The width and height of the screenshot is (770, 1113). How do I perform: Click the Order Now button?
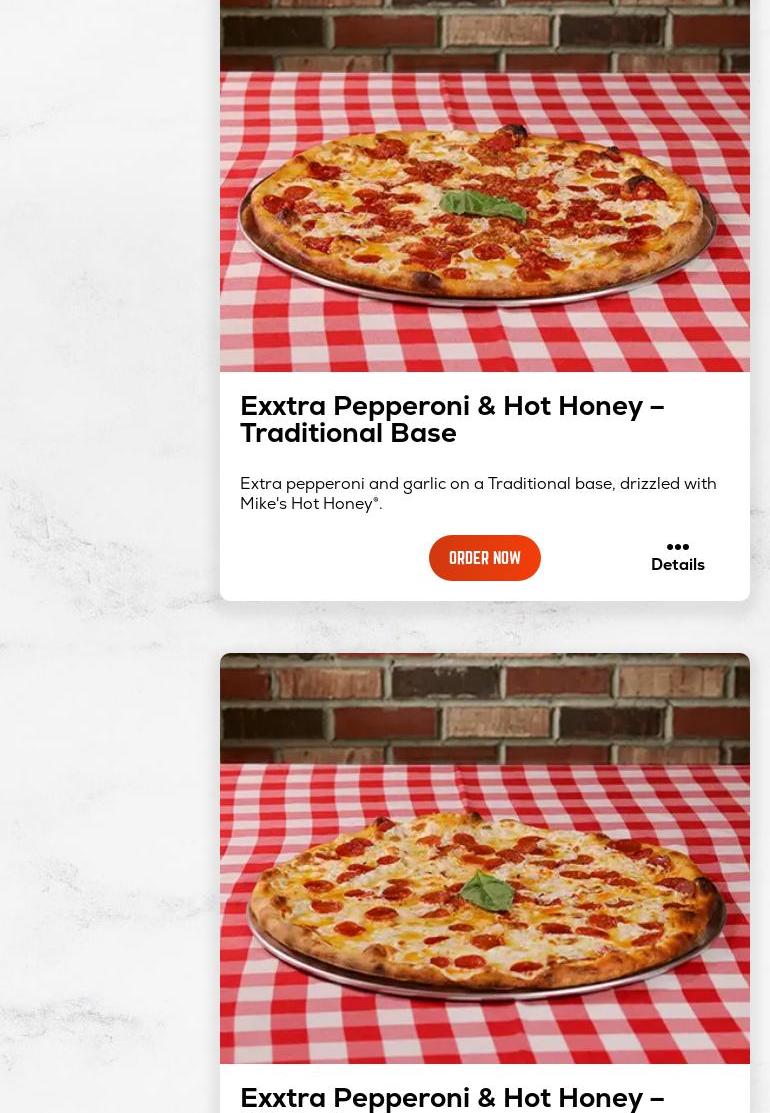485,558
